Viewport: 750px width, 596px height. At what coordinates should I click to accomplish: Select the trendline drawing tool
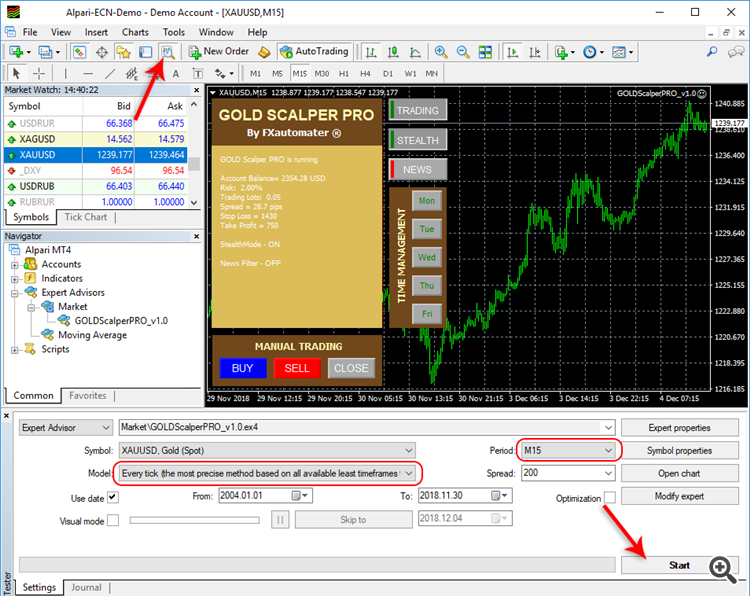tap(110, 73)
